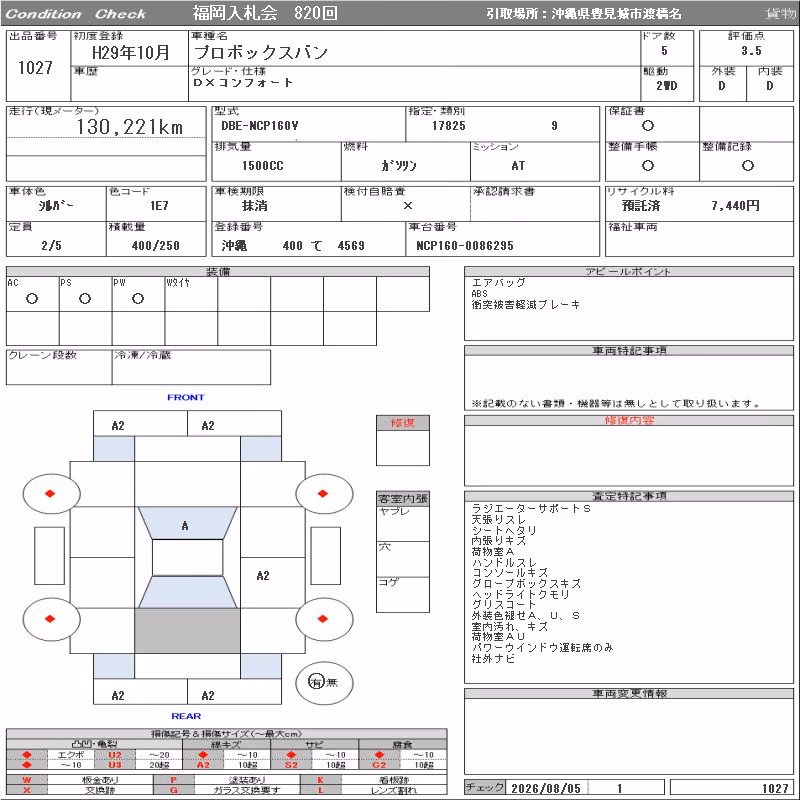The height and width of the screenshot is (800, 800).
Task: Toggle the PS equipment circle
Action: (x=85, y=298)
